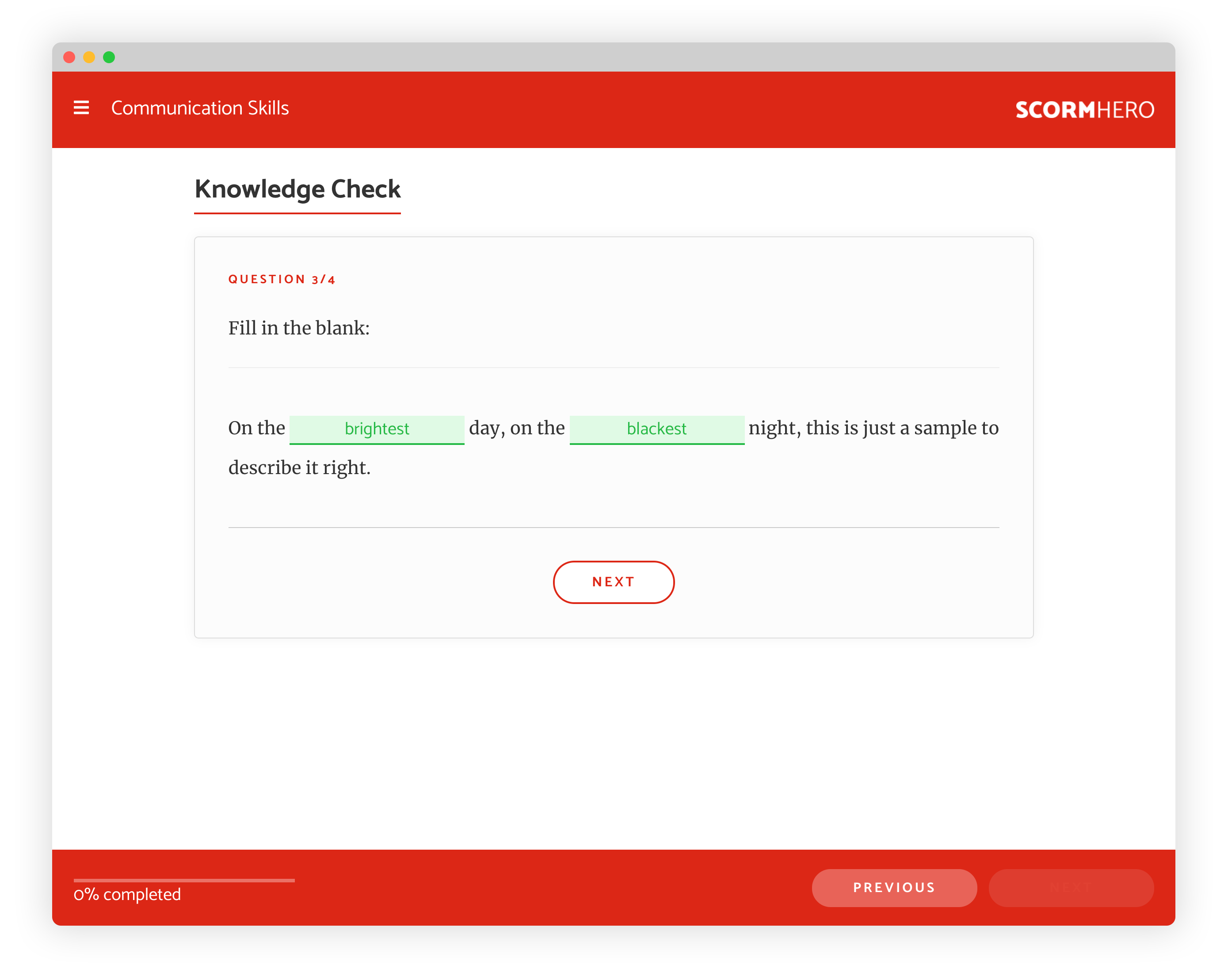This screenshot has width=1228, height=980.
Task: Click the SCORMHERO logo
Action: click(1086, 109)
